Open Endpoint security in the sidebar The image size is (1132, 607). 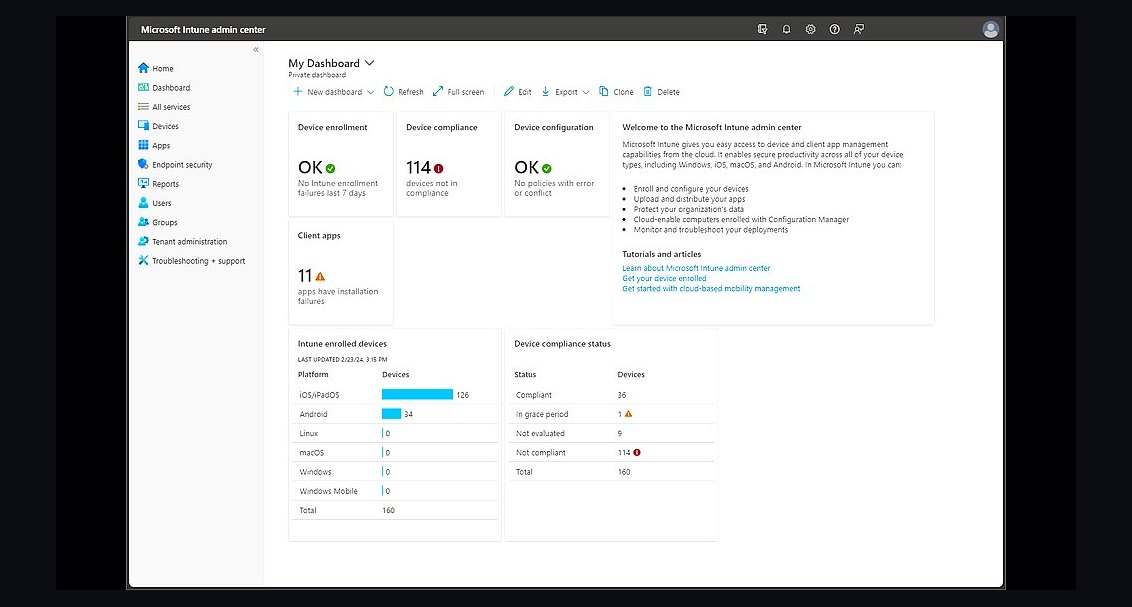[x=175, y=165]
